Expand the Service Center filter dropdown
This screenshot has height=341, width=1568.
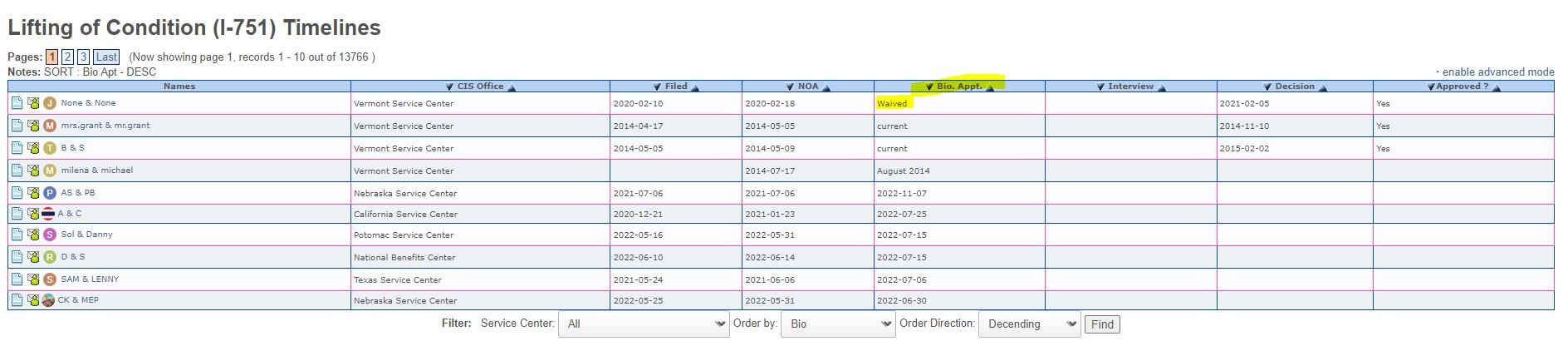pyautogui.click(x=644, y=324)
